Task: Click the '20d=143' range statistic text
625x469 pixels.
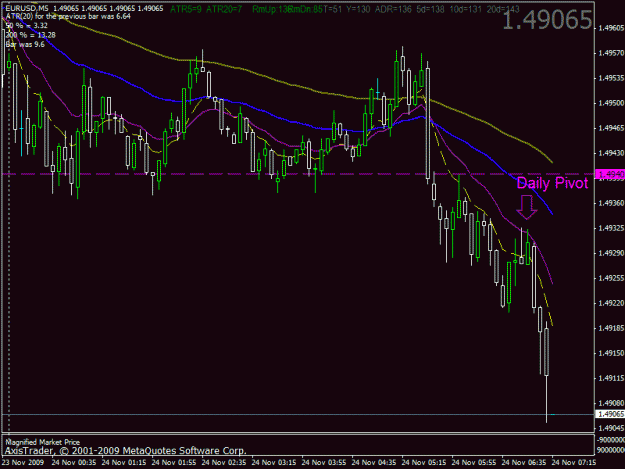Action: pos(503,9)
